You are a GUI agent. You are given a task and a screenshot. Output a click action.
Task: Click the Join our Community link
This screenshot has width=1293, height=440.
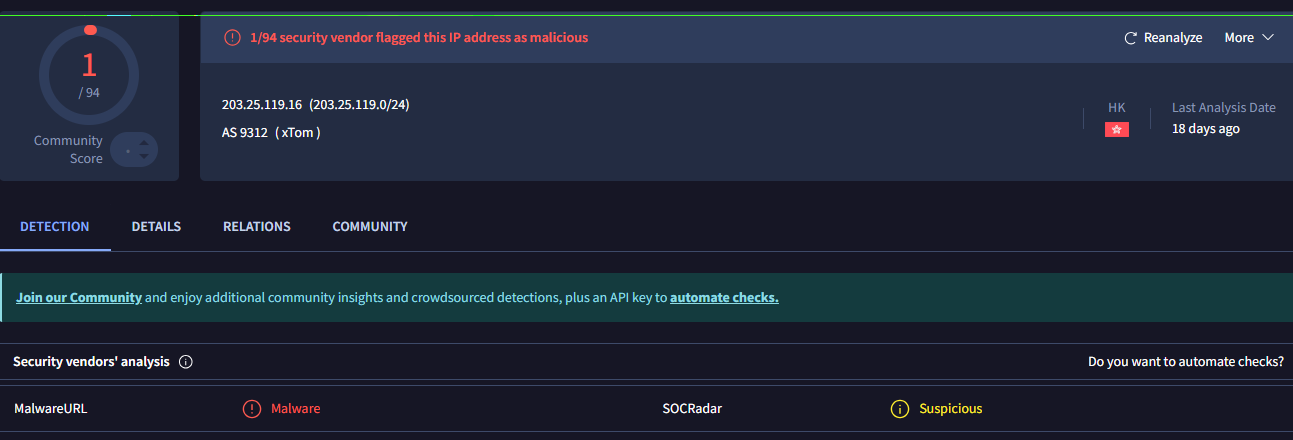79,298
